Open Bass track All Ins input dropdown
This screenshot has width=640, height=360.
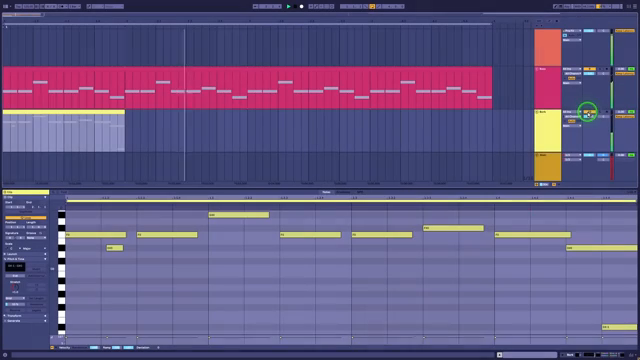pos(572,69)
